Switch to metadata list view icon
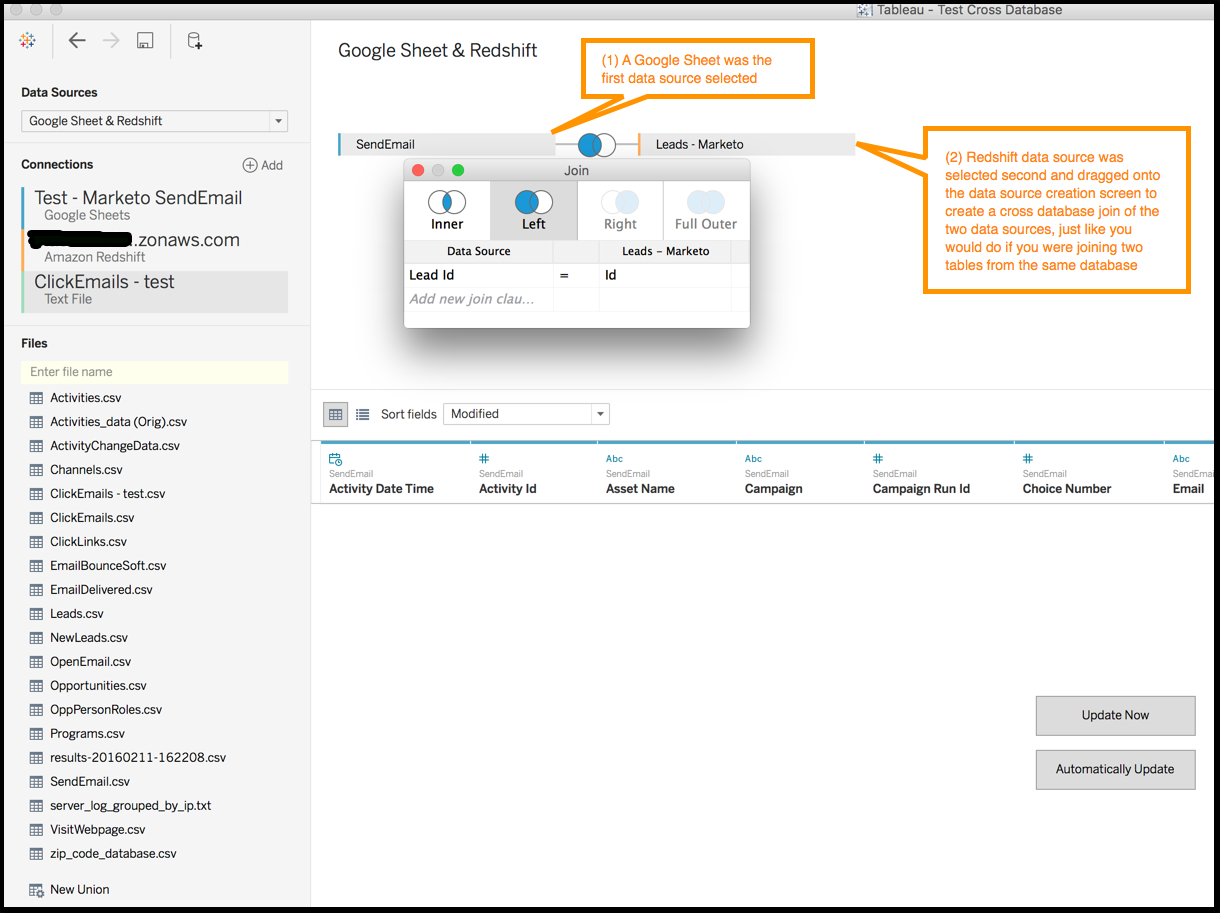The height and width of the screenshot is (913, 1220). [363, 414]
